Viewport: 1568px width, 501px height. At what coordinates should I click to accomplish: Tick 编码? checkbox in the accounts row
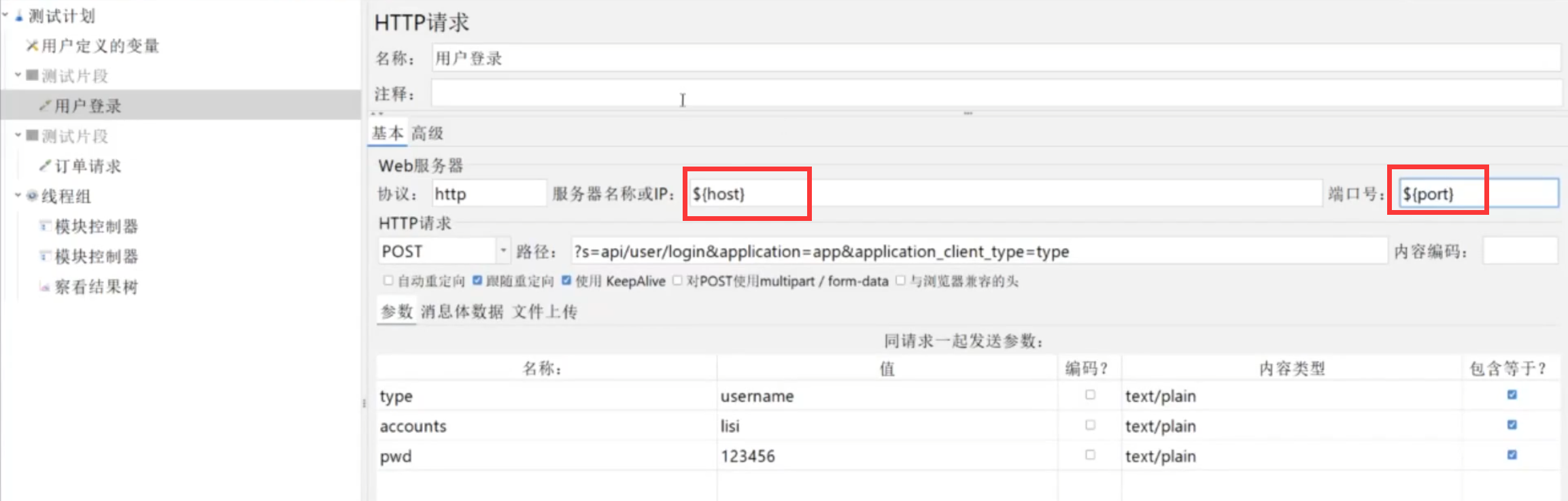click(1090, 425)
